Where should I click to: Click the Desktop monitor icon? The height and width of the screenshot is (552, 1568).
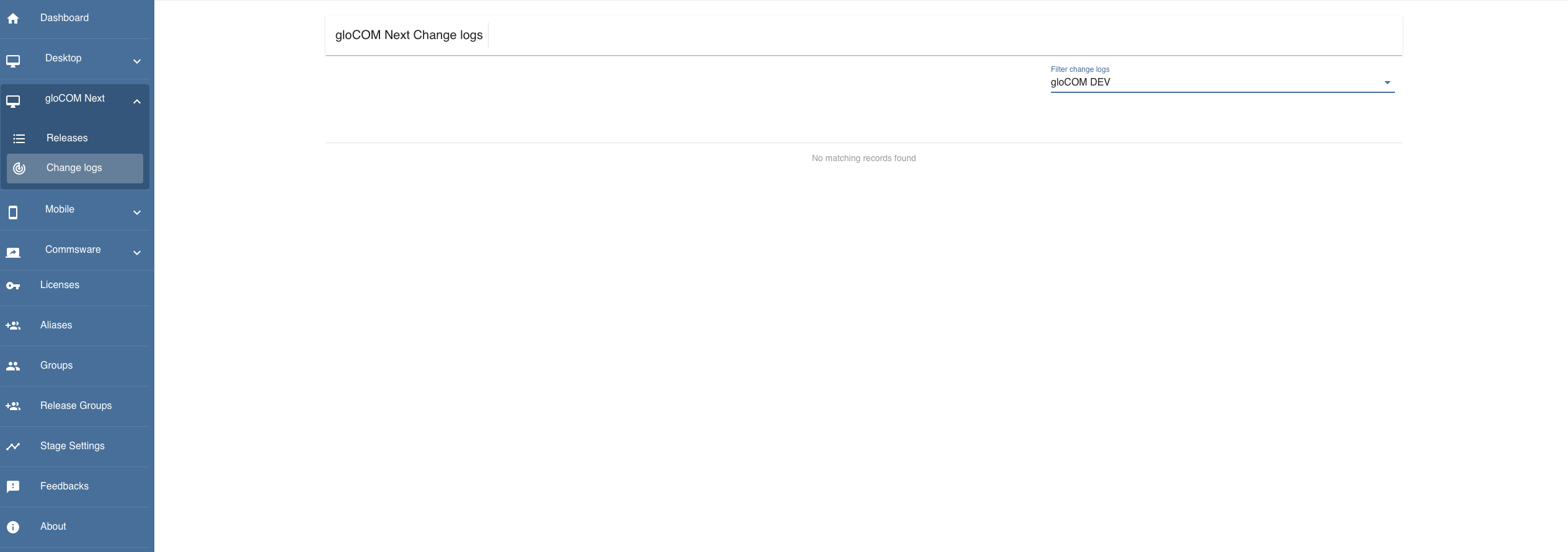pos(13,61)
